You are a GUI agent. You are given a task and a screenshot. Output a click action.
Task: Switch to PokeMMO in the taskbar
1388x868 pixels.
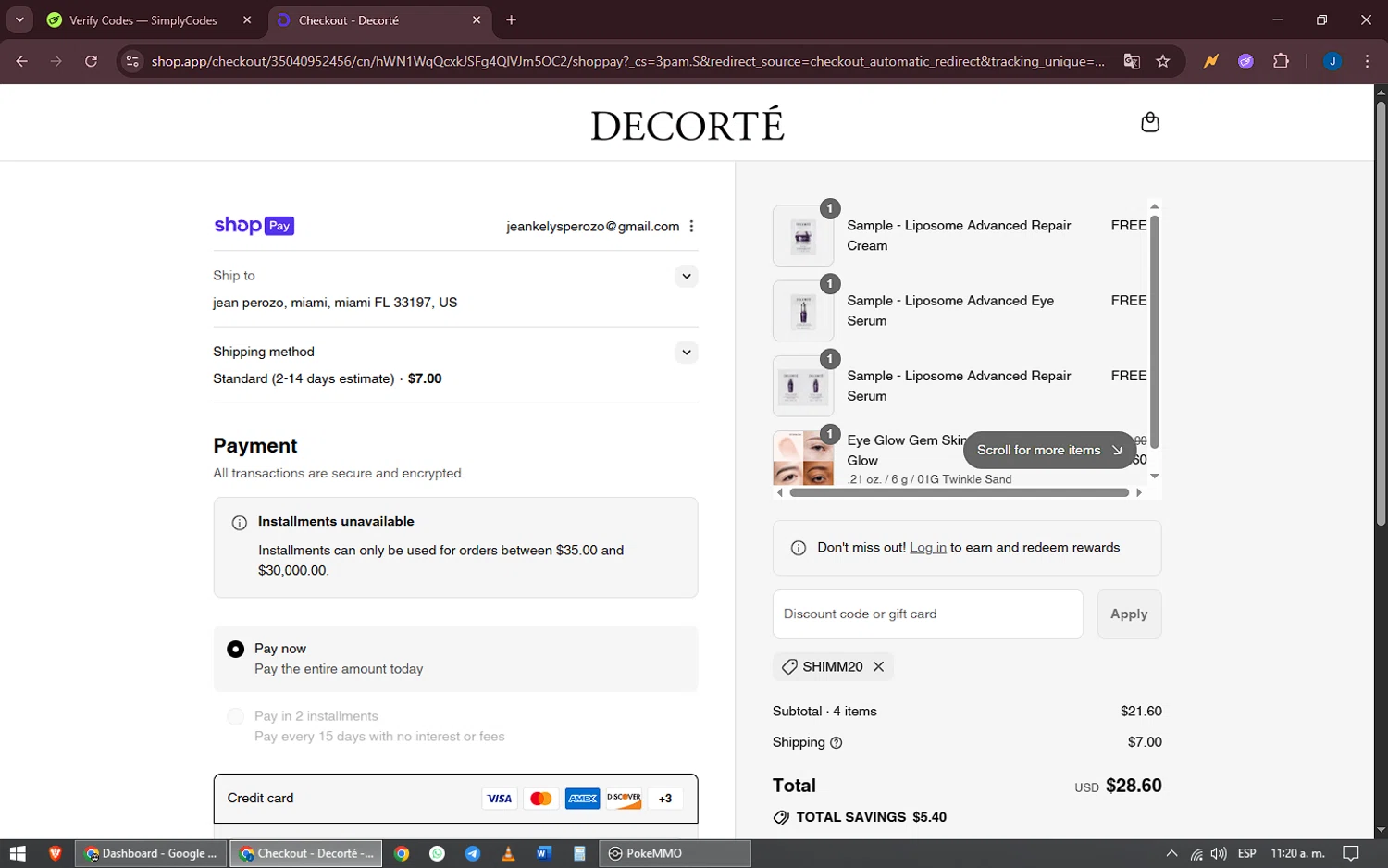pos(675,853)
